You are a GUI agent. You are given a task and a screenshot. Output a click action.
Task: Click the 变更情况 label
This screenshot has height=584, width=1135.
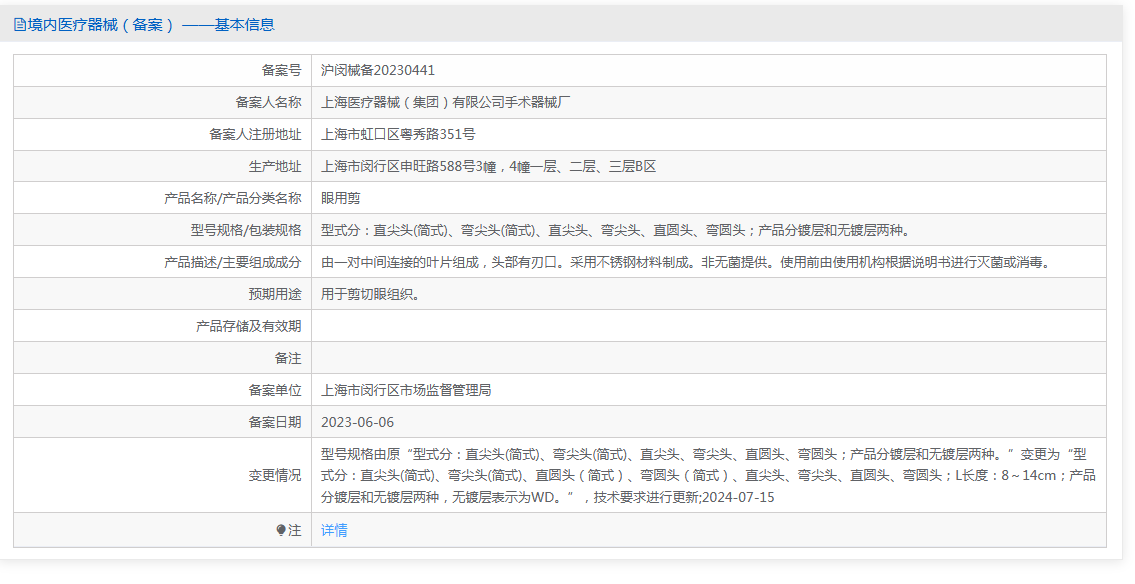point(275,475)
